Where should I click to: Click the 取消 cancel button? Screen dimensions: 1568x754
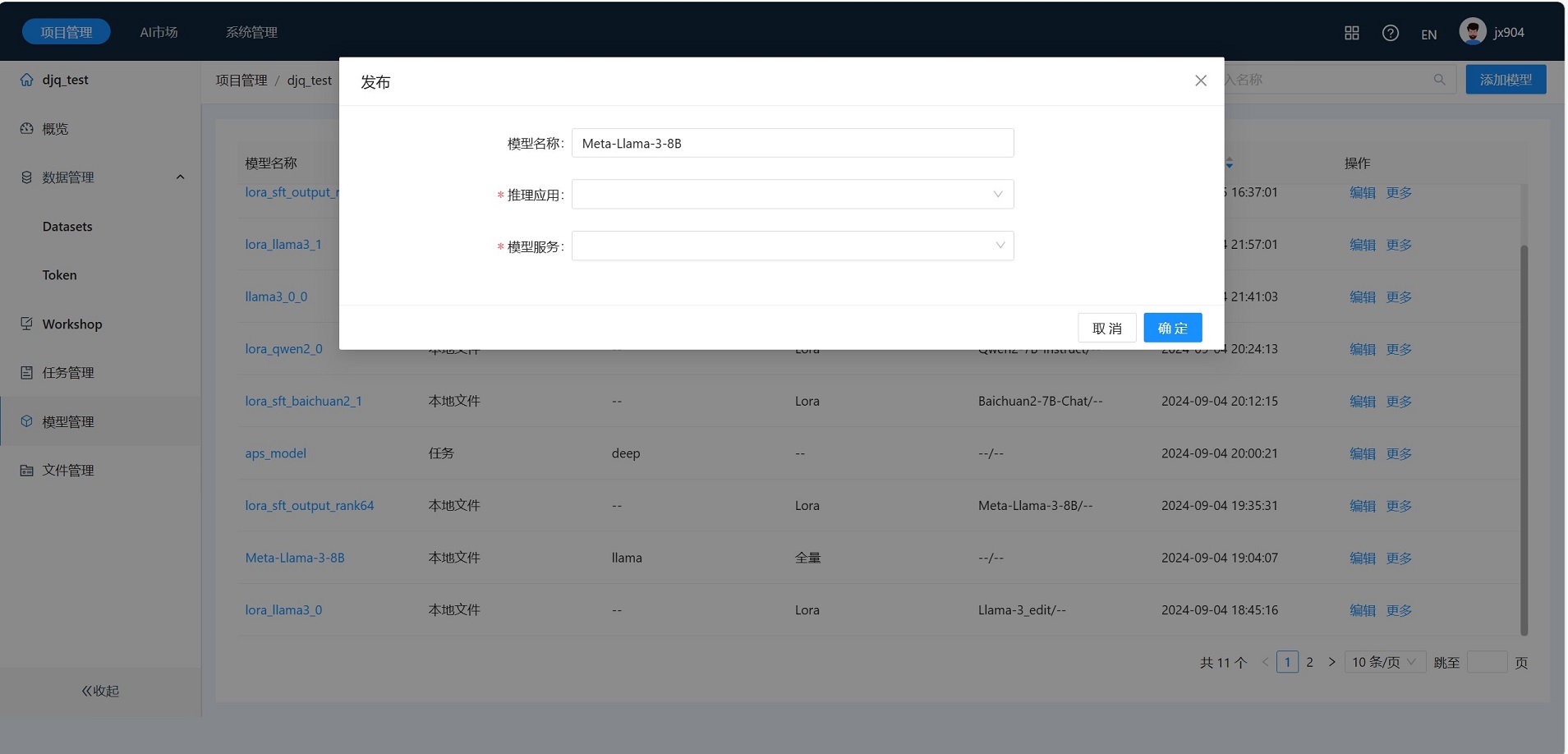[x=1106, y=328]
